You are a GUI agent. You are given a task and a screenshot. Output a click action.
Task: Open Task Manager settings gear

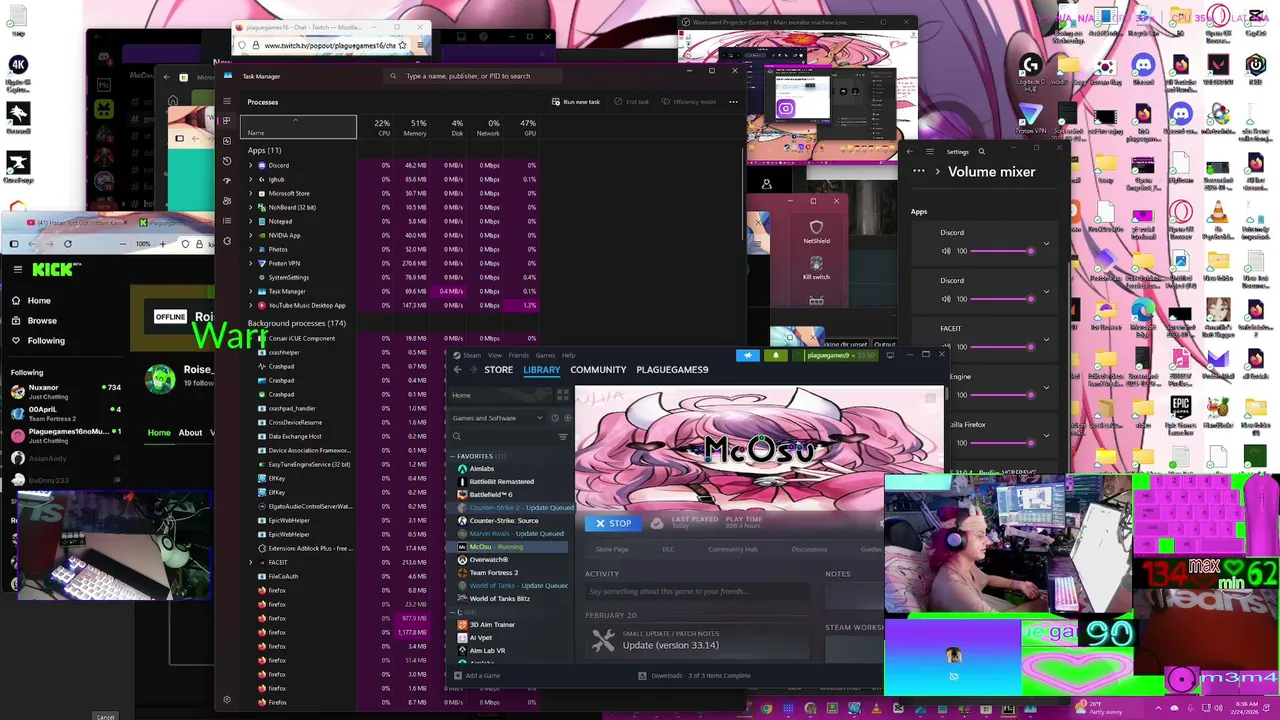227,700
